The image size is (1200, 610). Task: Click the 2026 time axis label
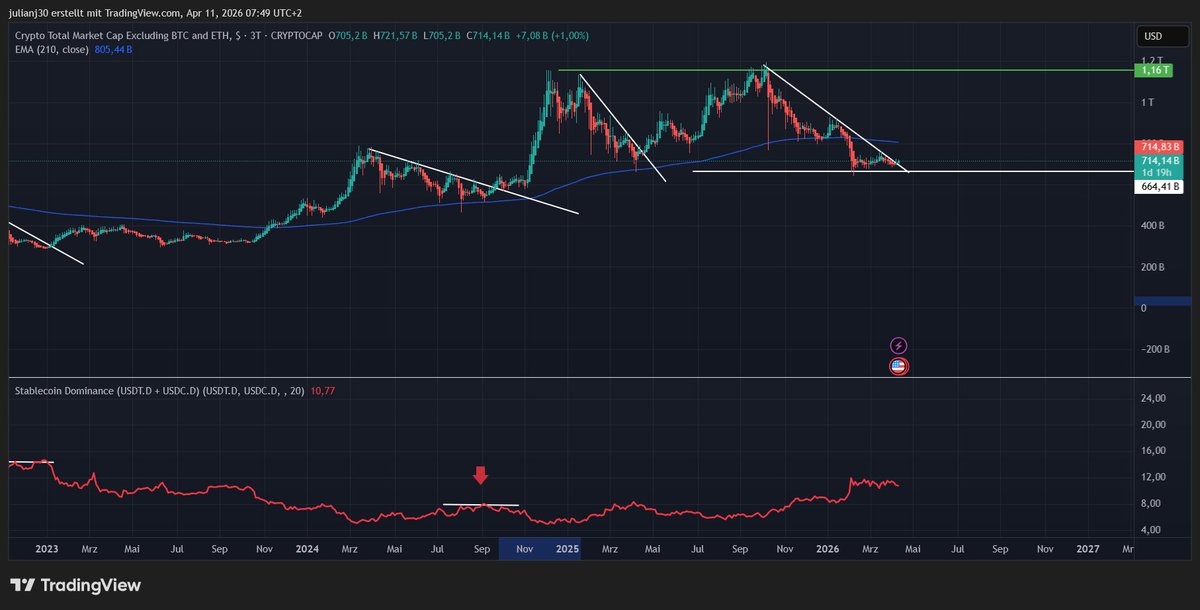pos(827,549)
